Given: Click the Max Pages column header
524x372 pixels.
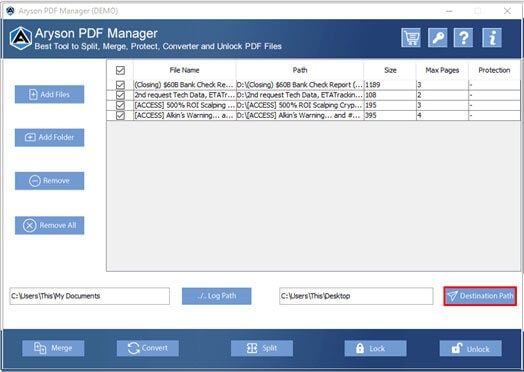Looking at the screenshot, I should click(x=442, y=70).
